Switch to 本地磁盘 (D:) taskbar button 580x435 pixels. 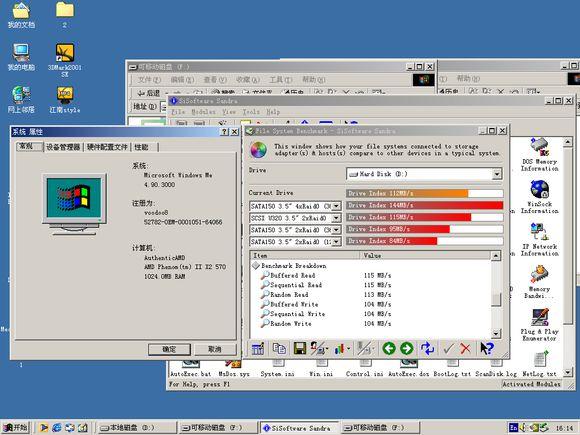(x=138, y=428)
